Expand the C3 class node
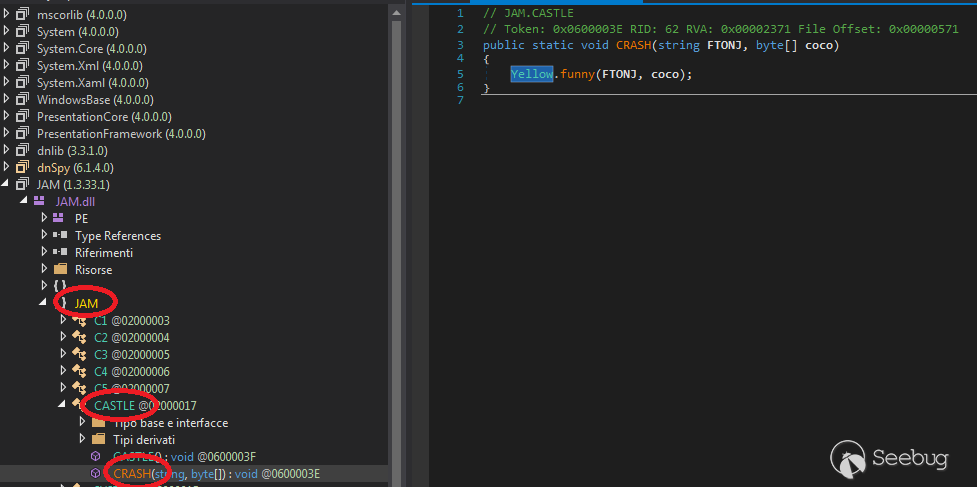Image resolution: width=977 pixels, height=487 pixels. tap(63, 354)
